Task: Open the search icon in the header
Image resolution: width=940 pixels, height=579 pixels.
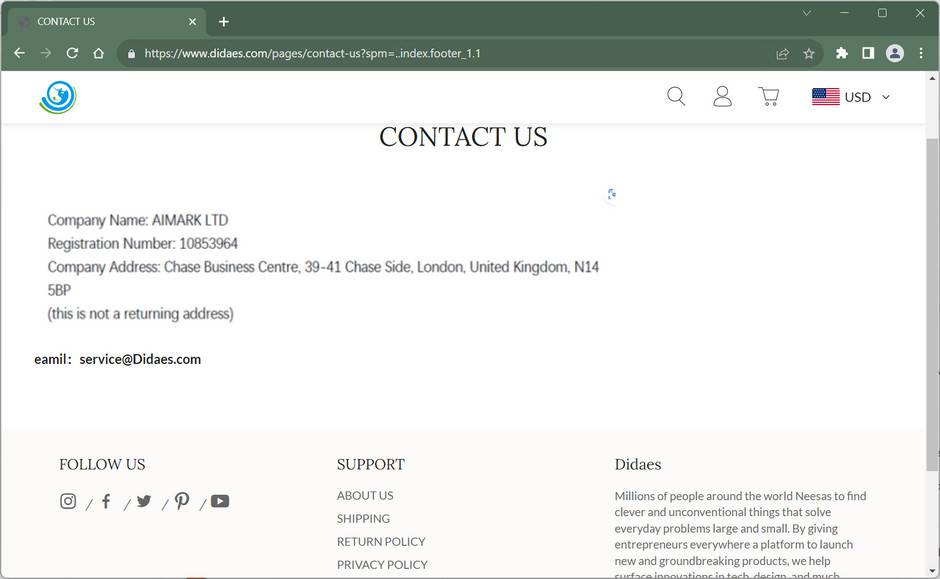Action: tap(676, 96)
